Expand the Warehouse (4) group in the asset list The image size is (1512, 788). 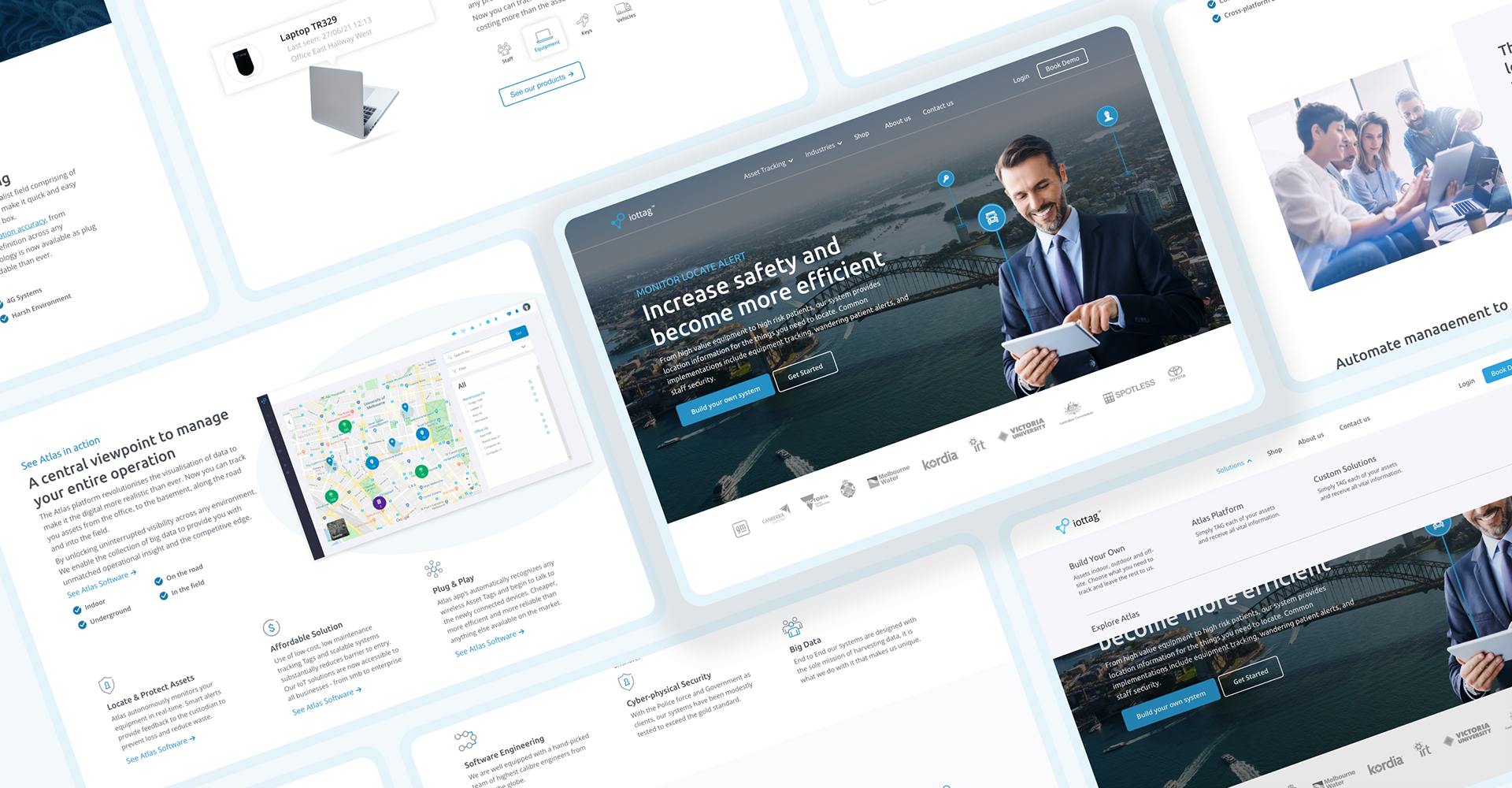pyautogui.click(x=474, y=395)
